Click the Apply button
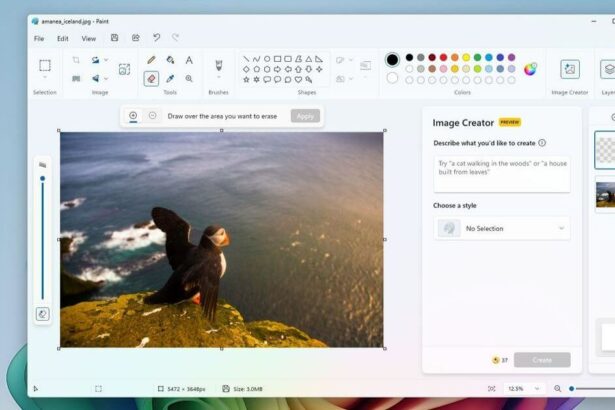 305,116
